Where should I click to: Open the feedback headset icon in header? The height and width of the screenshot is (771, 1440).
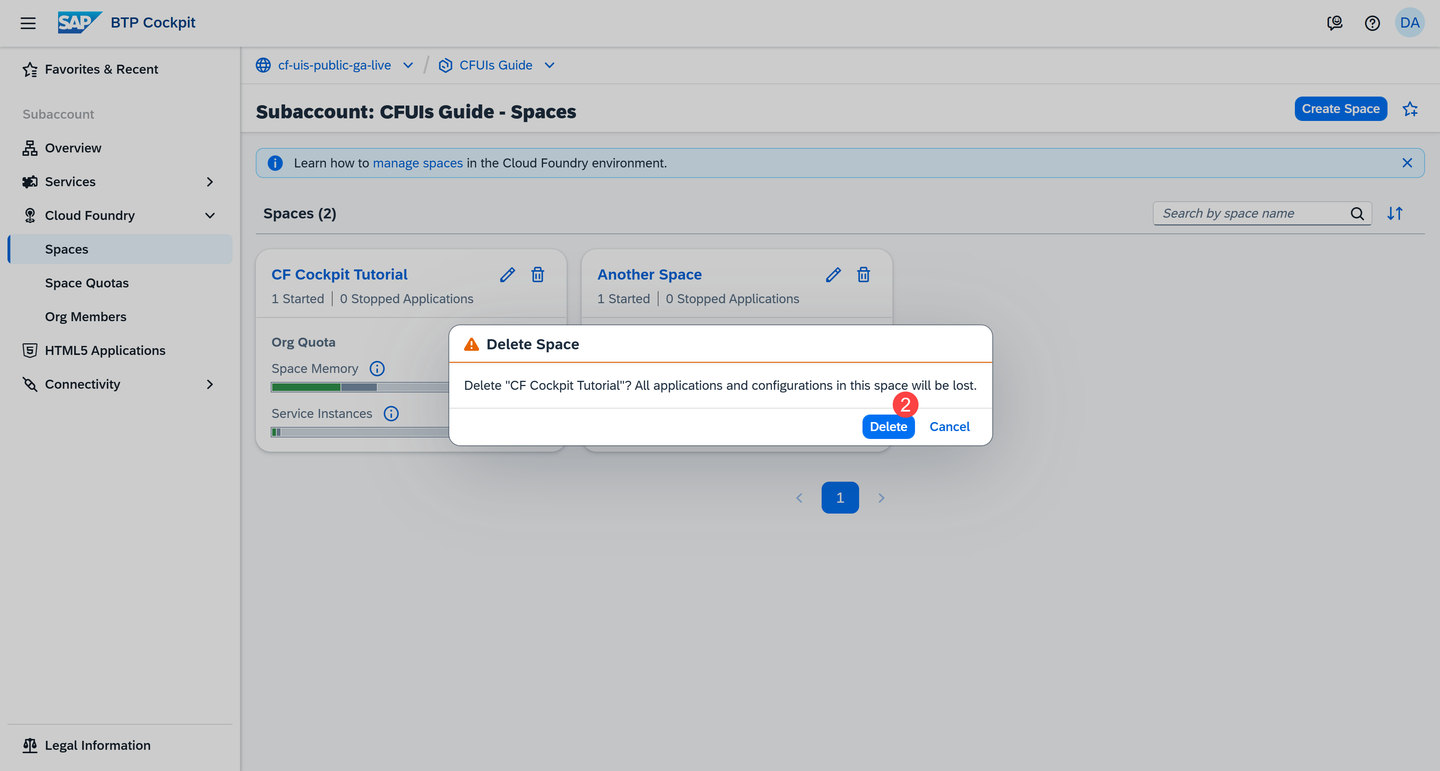(x=1335, y=23)
